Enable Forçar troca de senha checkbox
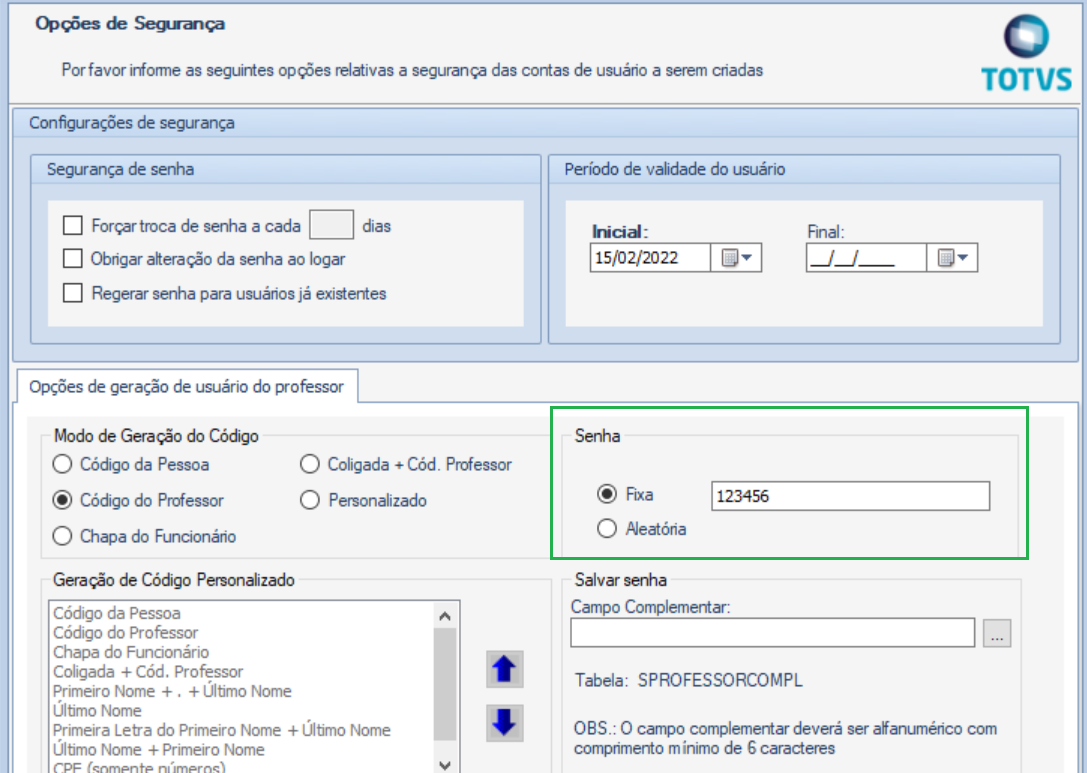 point(73,225)
